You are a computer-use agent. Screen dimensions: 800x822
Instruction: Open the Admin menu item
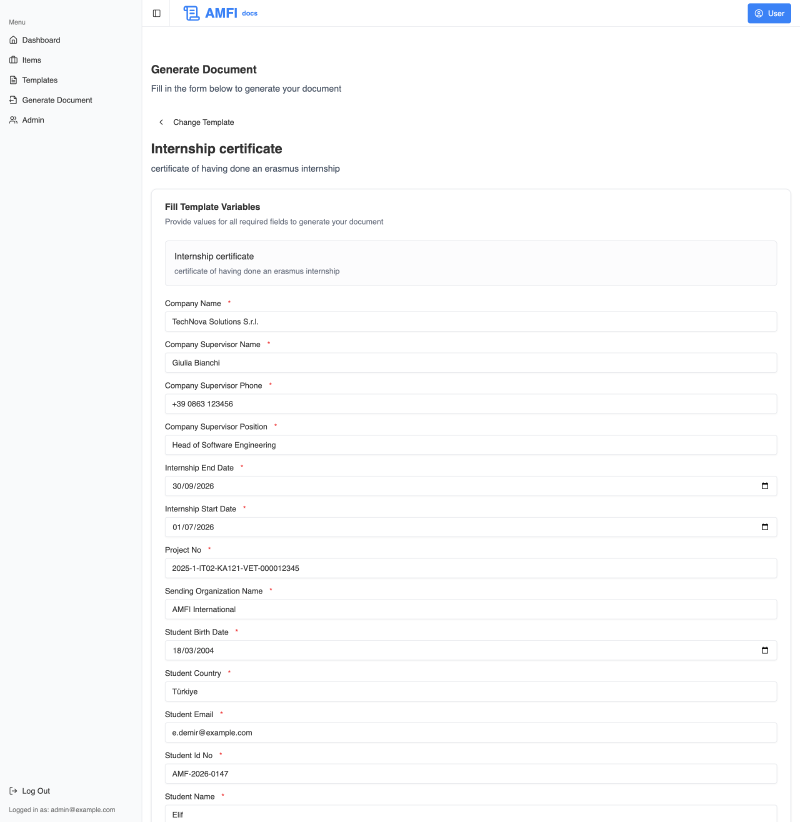71,120
